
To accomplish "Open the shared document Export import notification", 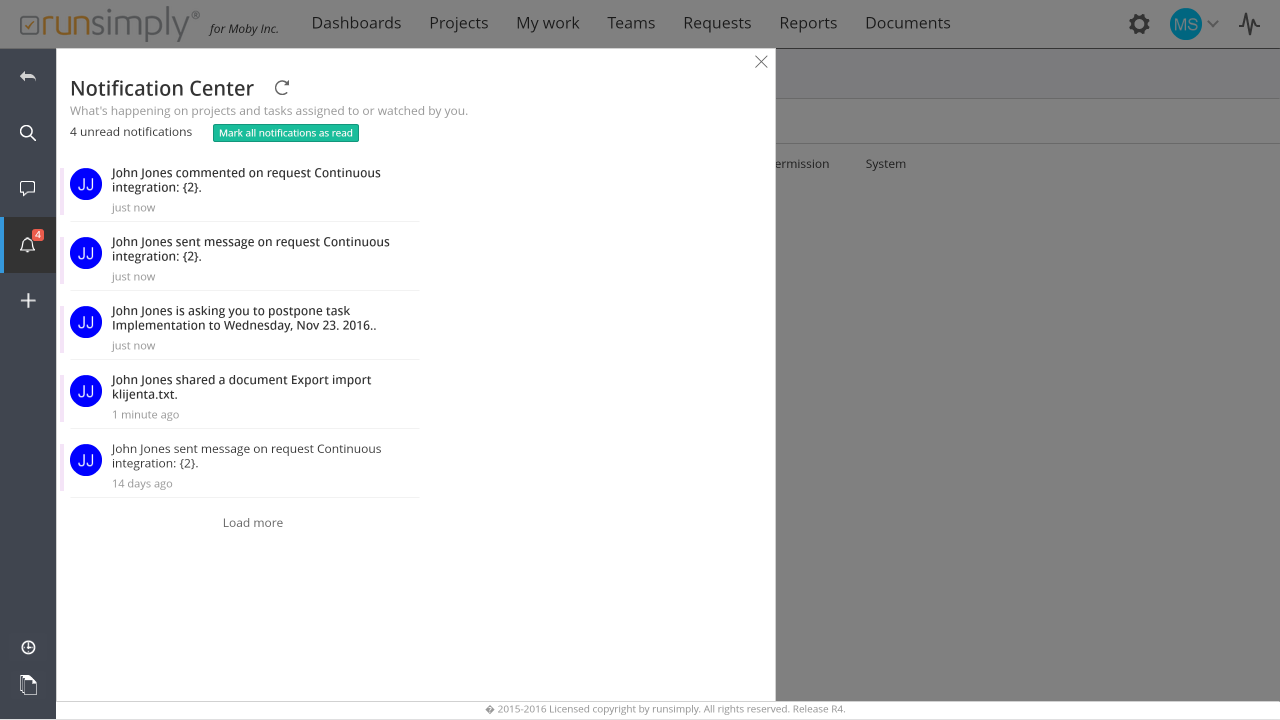I will coord(241,387).
